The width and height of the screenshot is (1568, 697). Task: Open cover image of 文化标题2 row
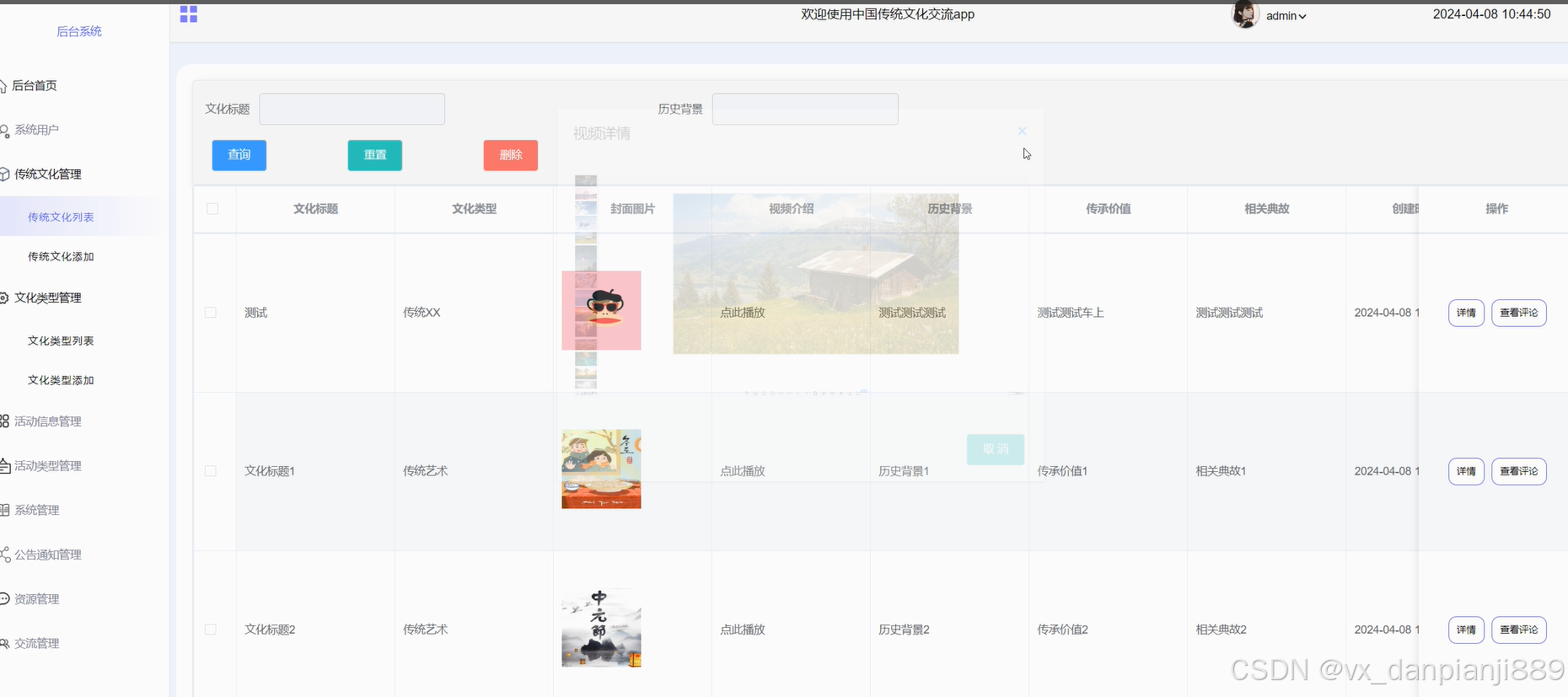pyautogui.click(x=601, y=628)
